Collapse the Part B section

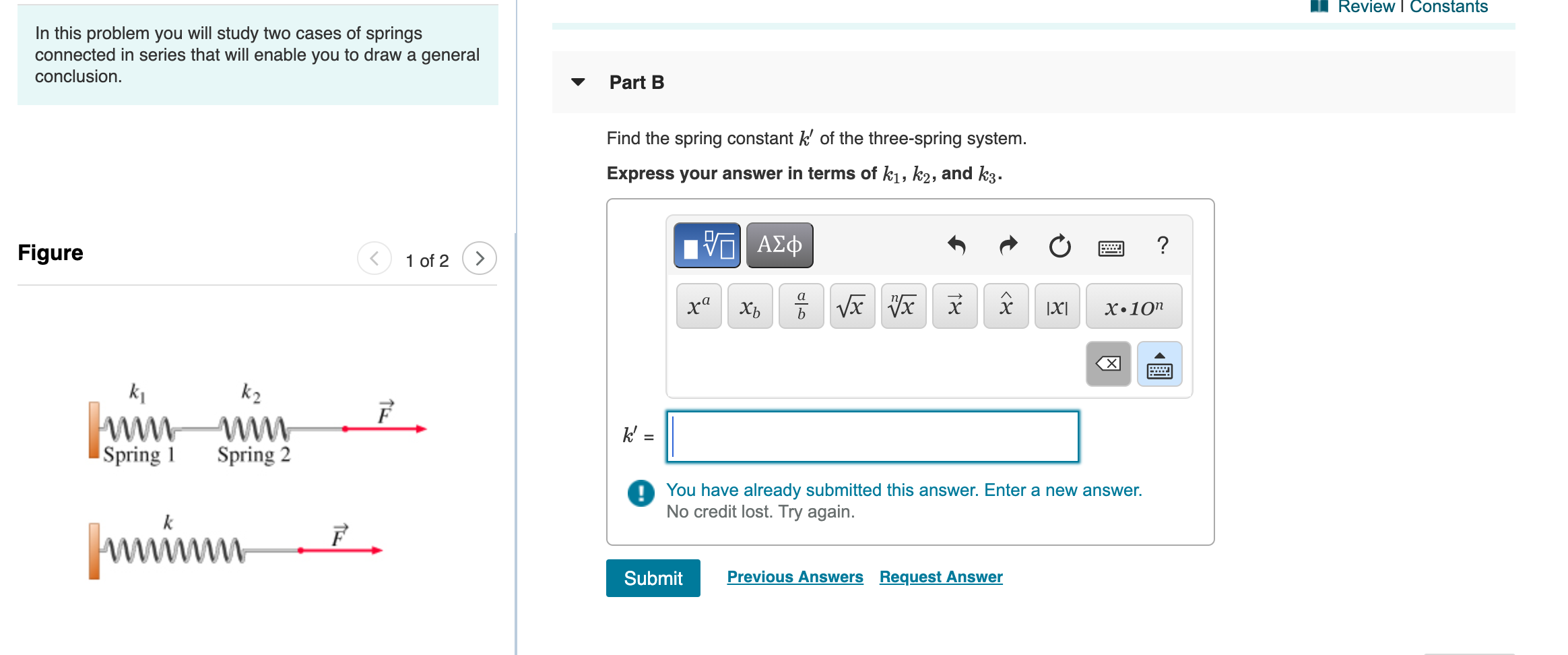point(577,82)
